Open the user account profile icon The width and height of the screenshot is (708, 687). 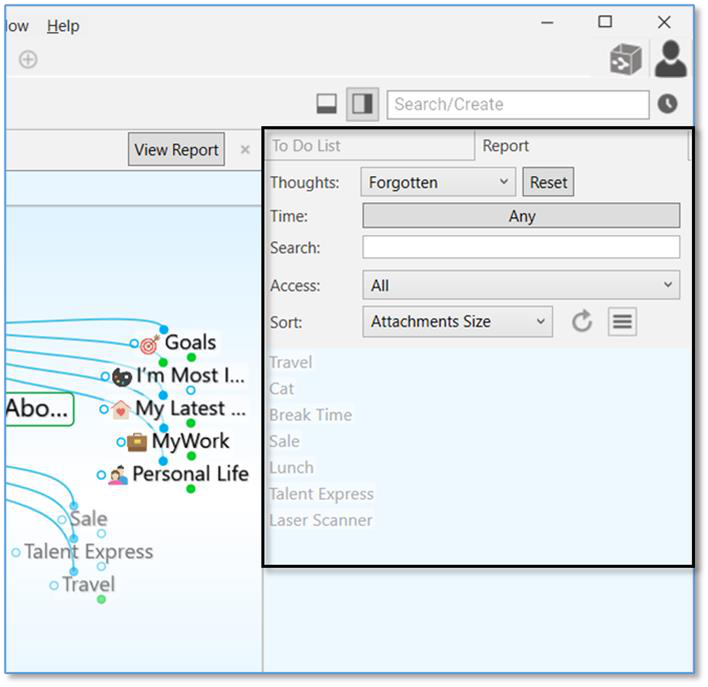(670, 59)
